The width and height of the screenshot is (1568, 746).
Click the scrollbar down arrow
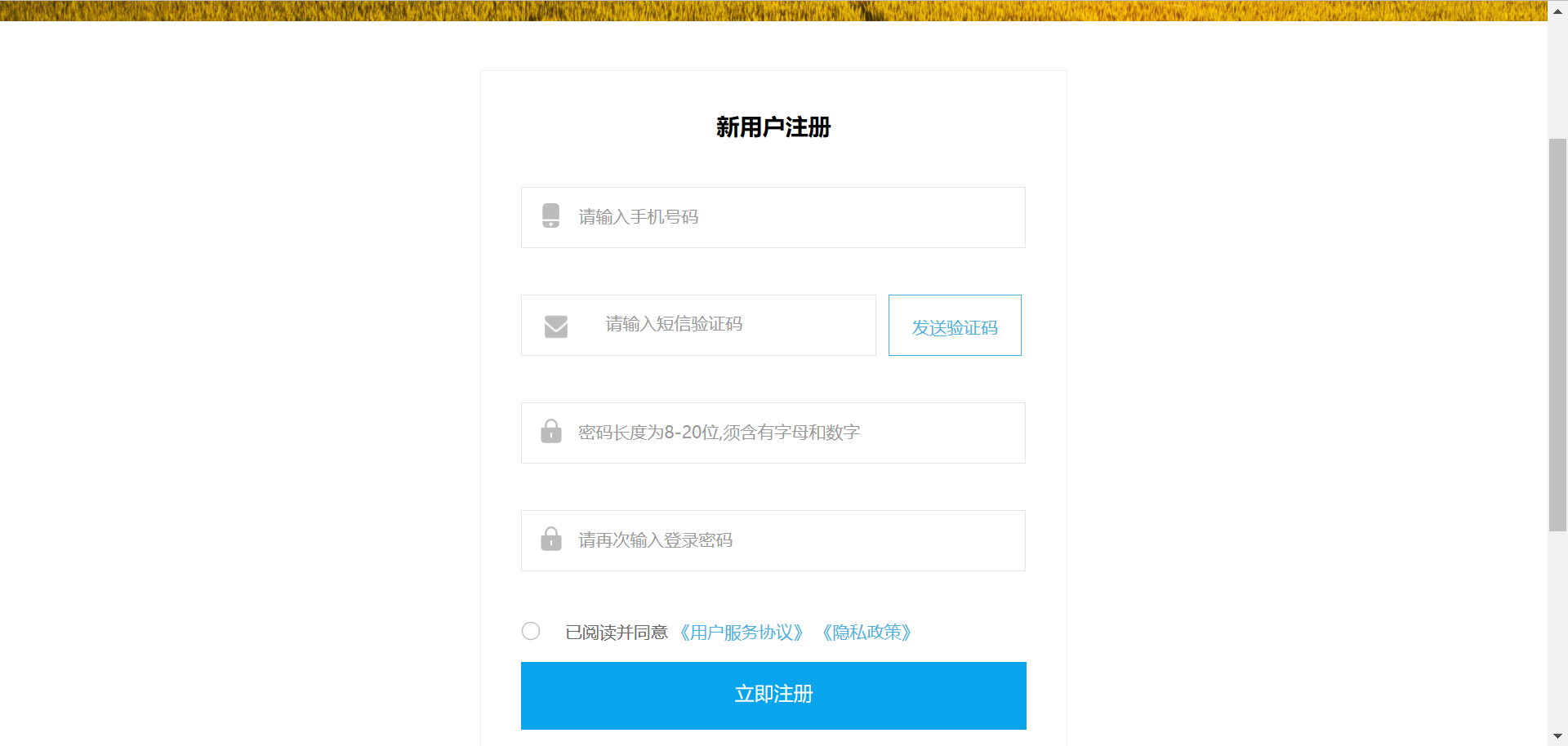pyautogui.click(x=1557, y=736)
